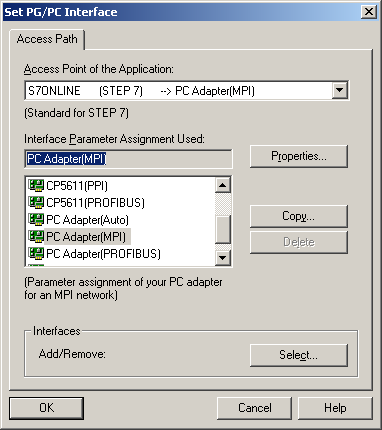Click the interface list scrollbar thumb
Viewport: 382px width, 430px height.
point(223,229)
